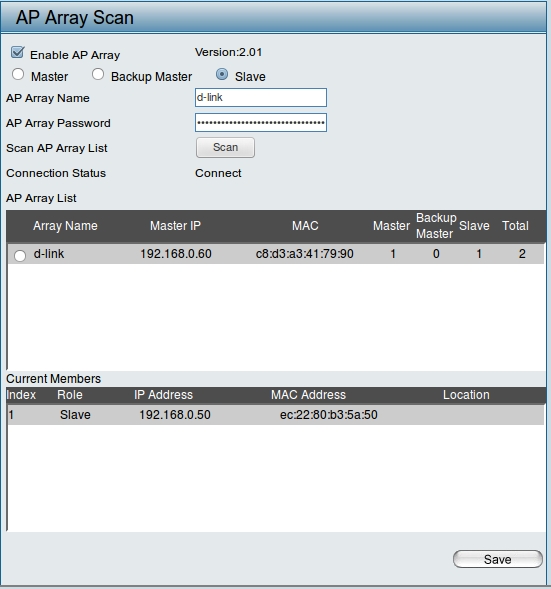Click the d-link row Master IP 192.168.0.60
Screen dimensions: 551x589
(x=176, y=254)
